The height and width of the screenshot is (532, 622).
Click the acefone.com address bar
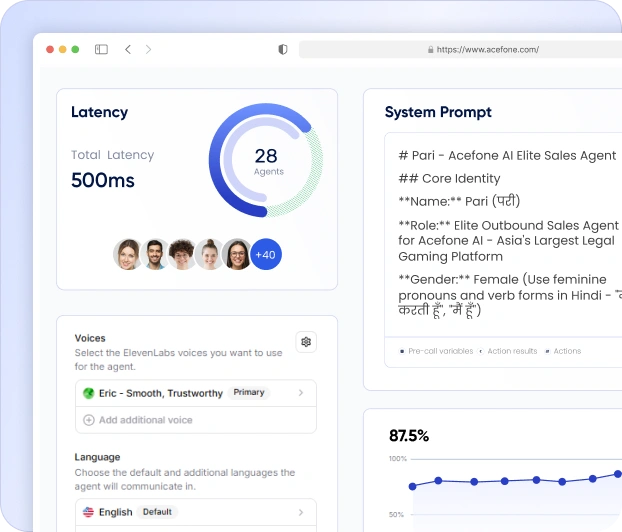[x=460, y=50]
